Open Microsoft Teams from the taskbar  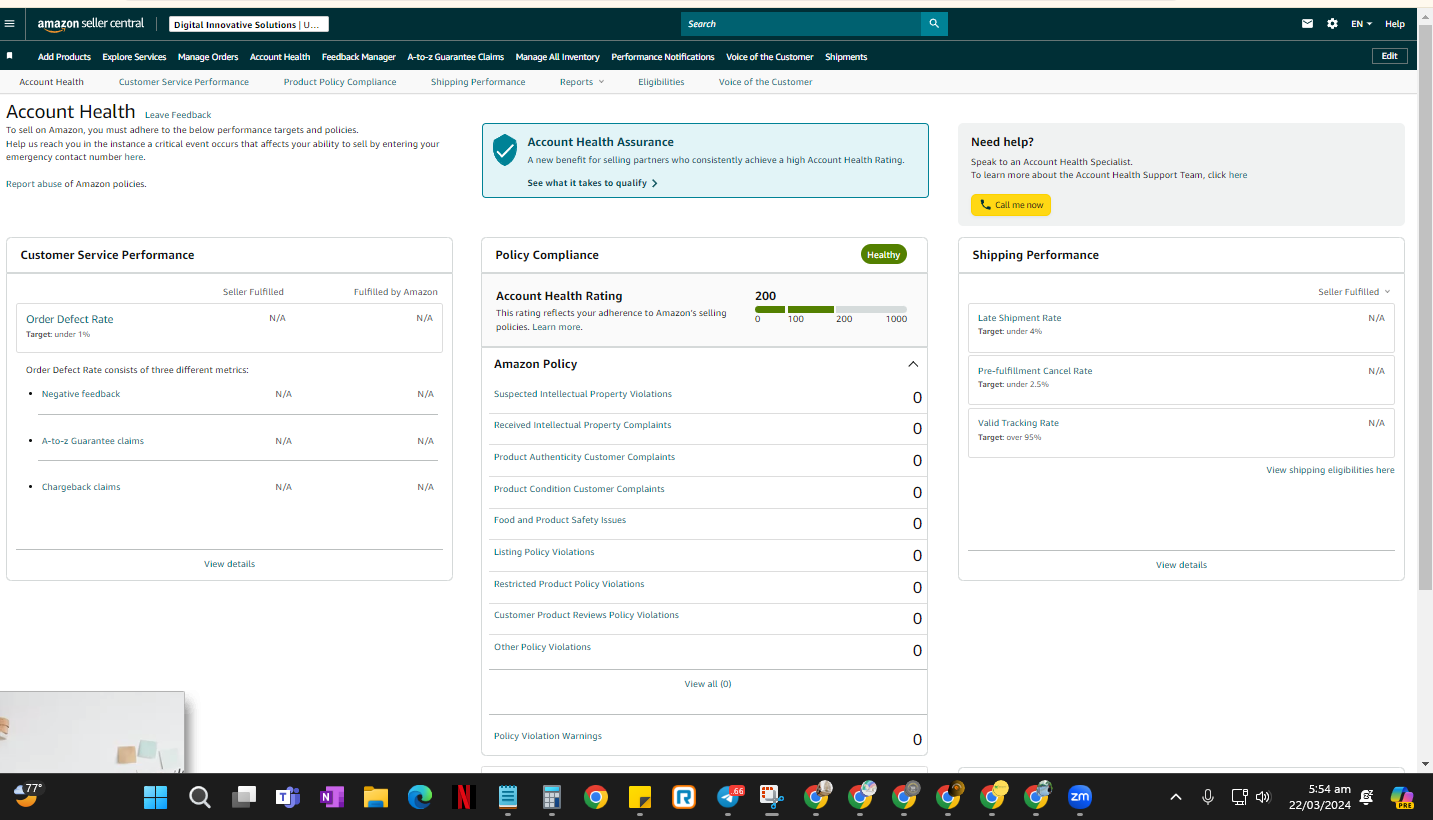(288, 797)
